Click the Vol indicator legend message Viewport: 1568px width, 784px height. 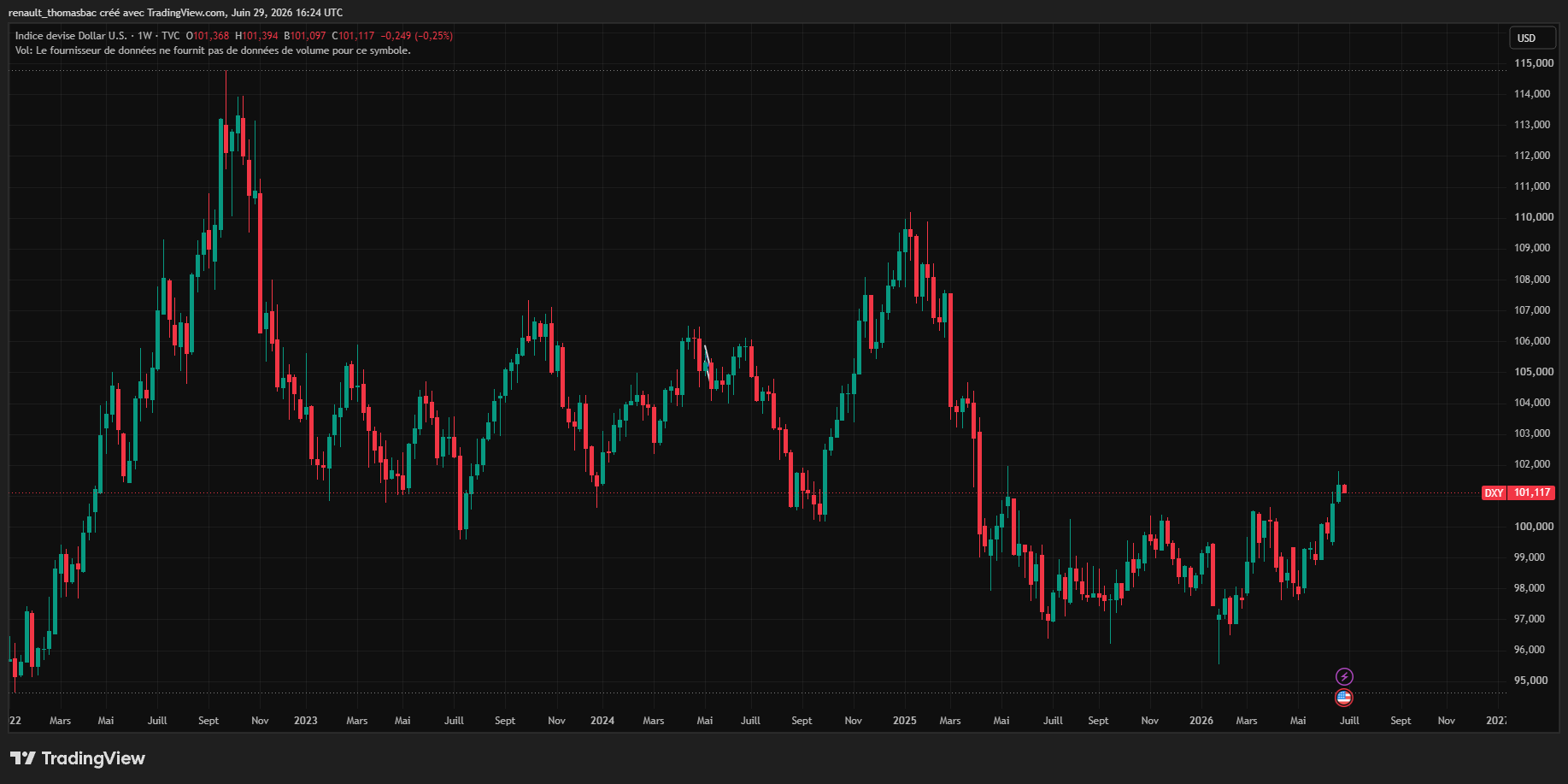pos(213,50)
